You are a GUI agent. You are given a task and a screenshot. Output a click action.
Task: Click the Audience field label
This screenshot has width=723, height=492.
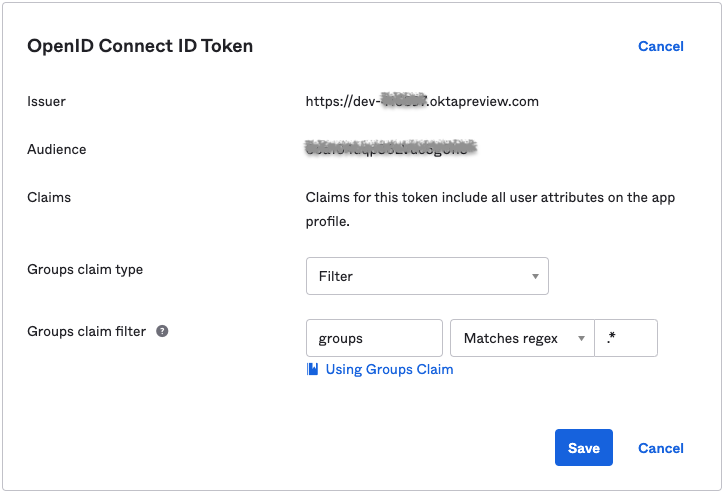(x=57, y=149)
